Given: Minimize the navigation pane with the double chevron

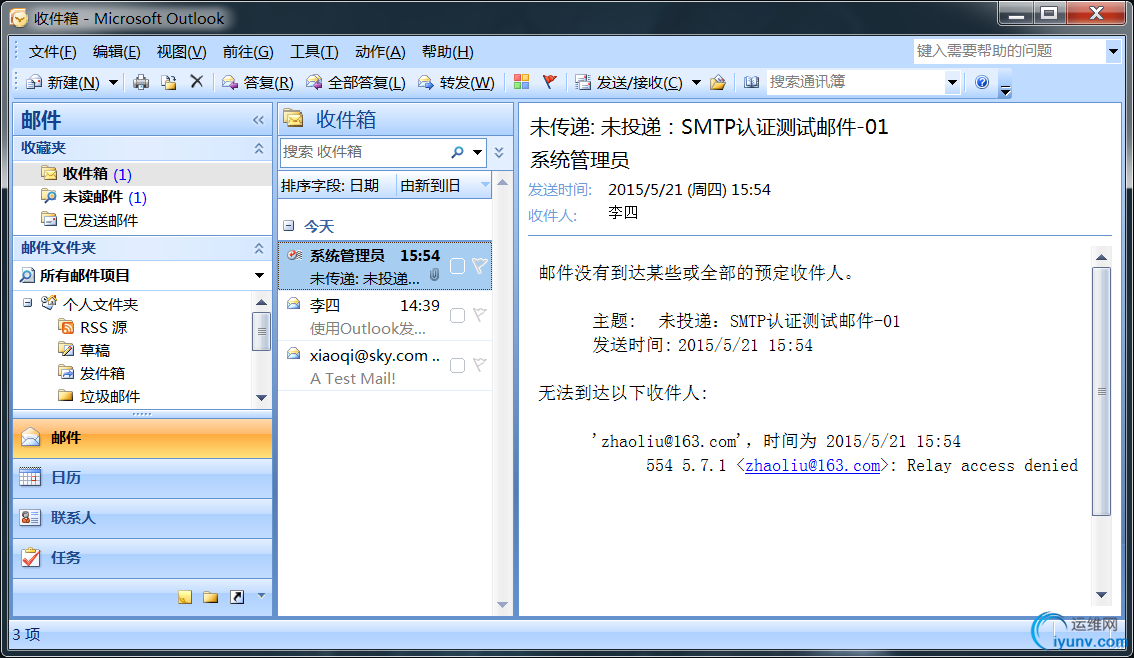Looking at the screenshot, I should pos(258,120).
